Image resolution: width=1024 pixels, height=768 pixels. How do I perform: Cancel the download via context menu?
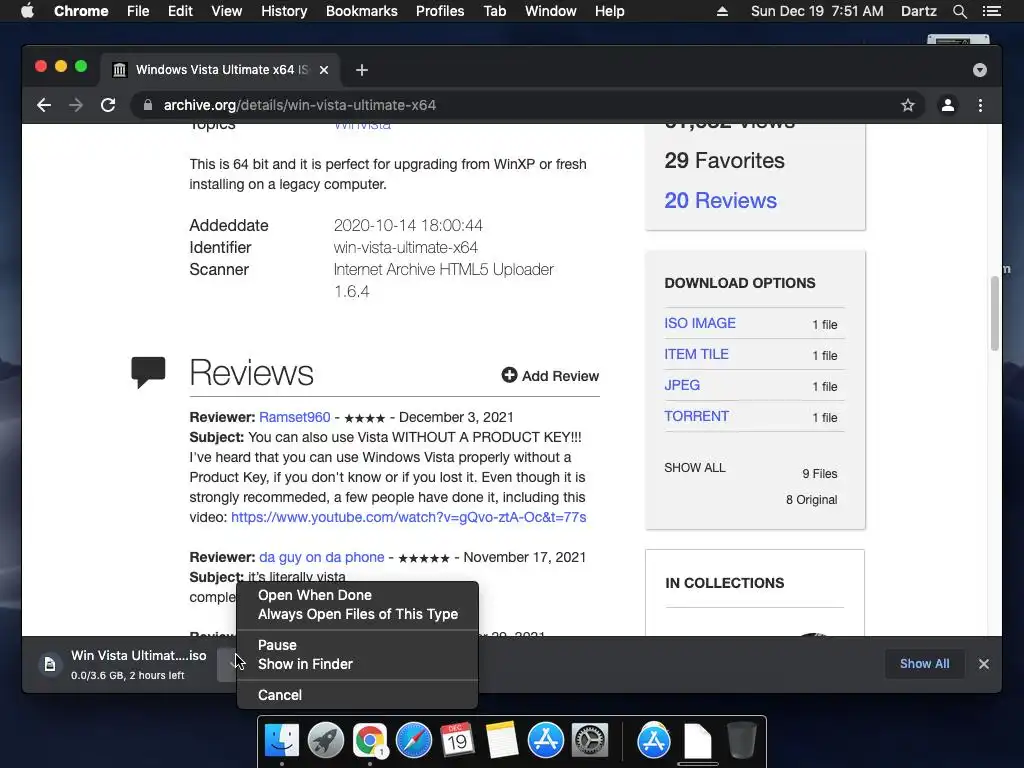coord(357,695)
